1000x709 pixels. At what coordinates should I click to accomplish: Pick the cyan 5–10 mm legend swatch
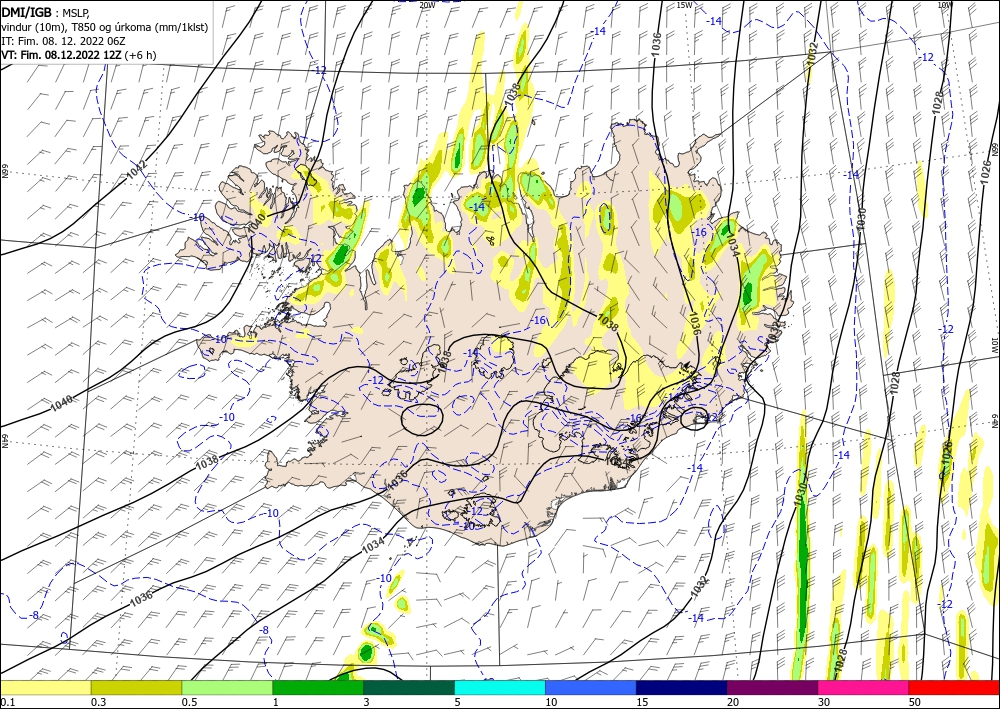[x=500, y=687]
